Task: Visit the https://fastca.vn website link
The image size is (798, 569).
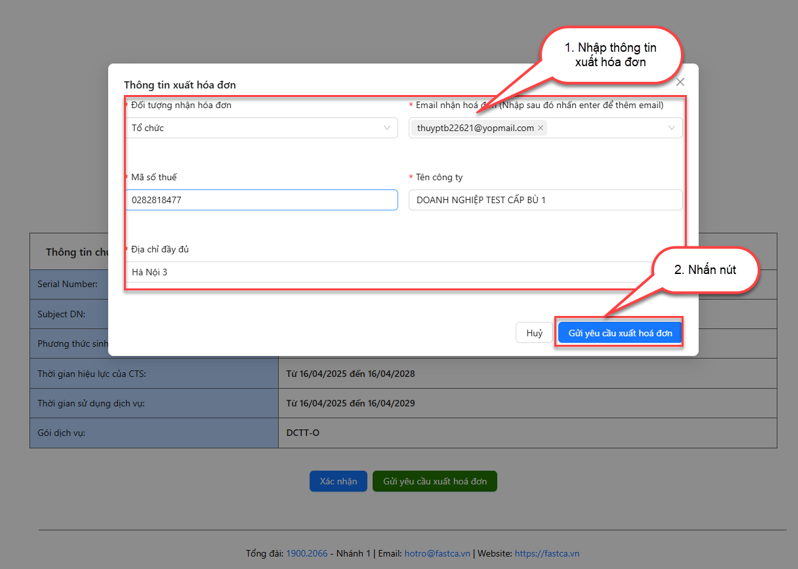Action: point(547,553)
